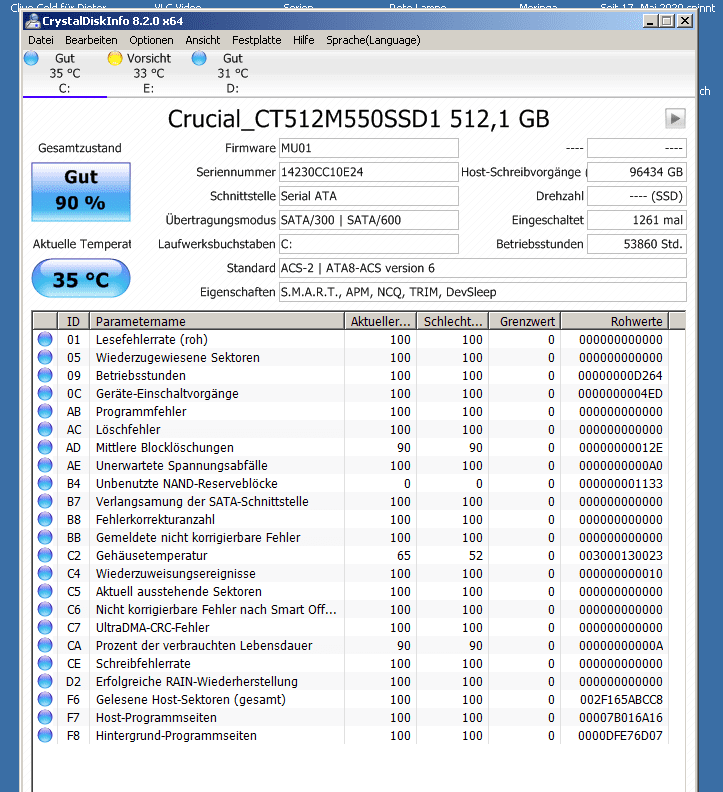The width and height of the screenshot is (723, 792).
Task: Click the Schnittstelle field Serial ATA
Action: (x=369, y=196)
